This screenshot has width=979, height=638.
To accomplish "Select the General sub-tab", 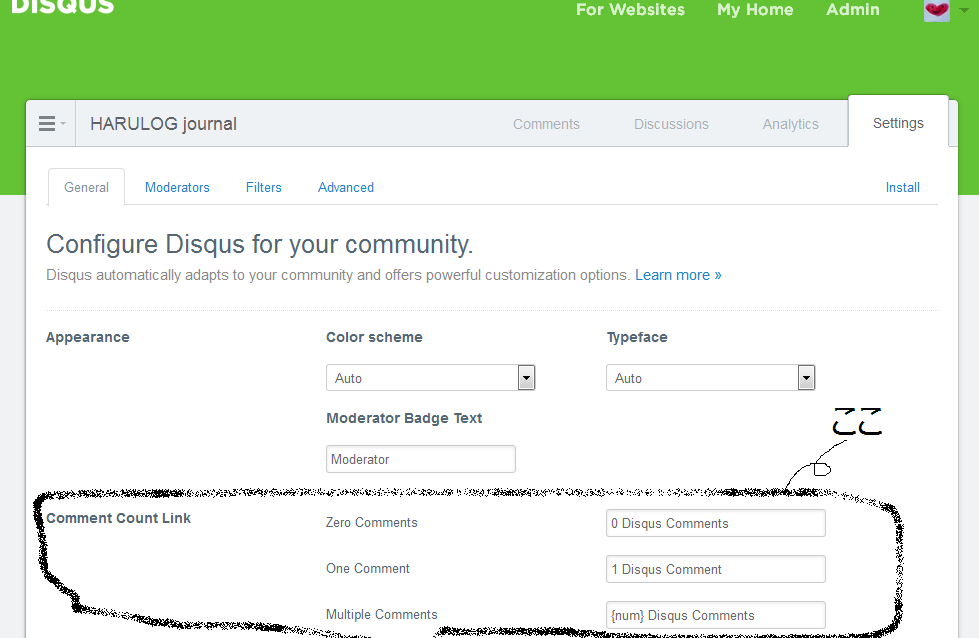I will [x=86, y=187].
